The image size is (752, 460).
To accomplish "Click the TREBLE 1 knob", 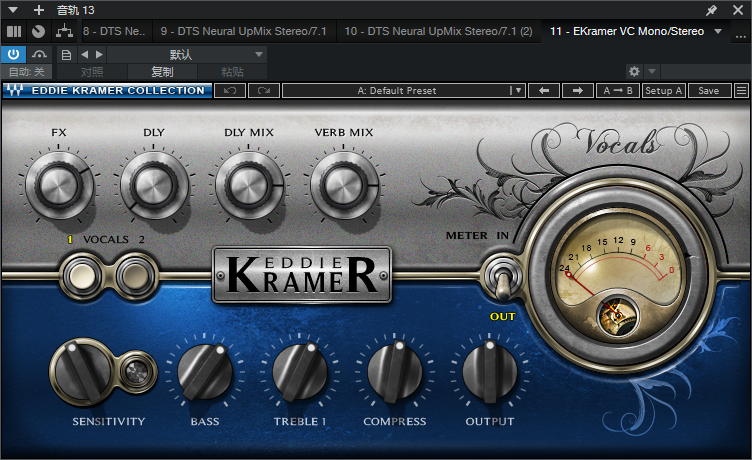I will (300, 372).
